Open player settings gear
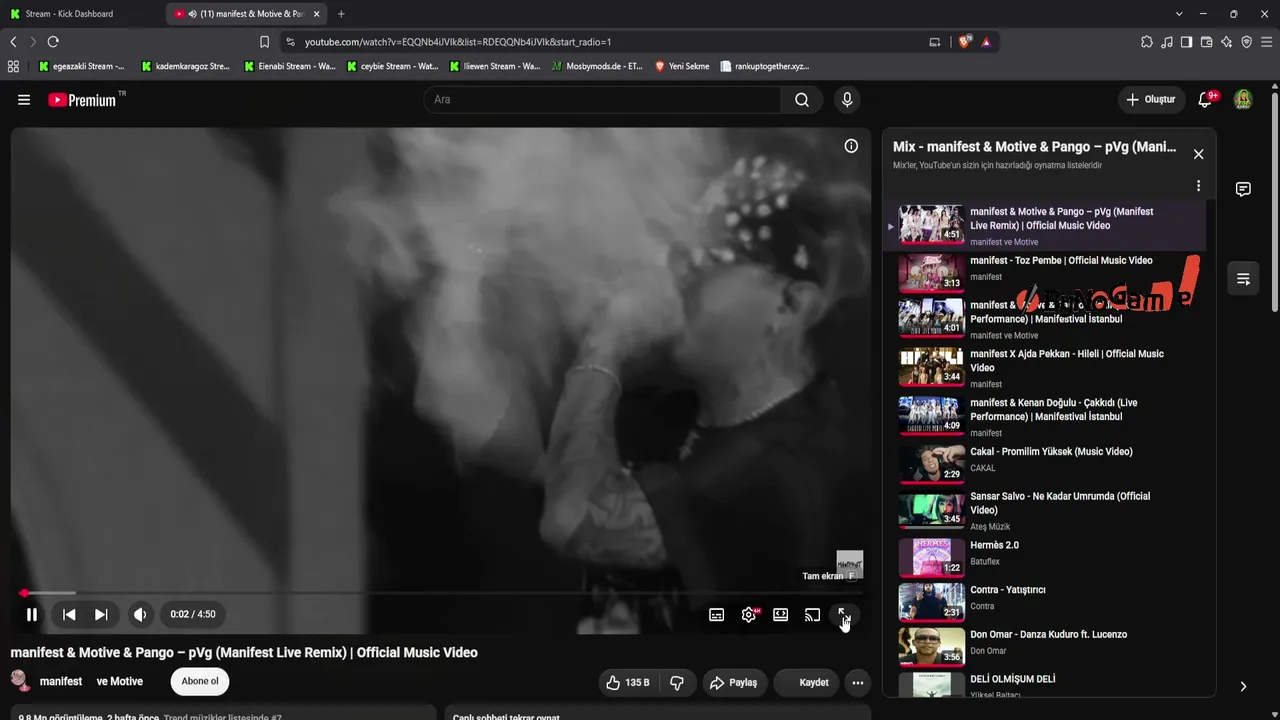The image size is (1280, 720). tap(749, 615)
